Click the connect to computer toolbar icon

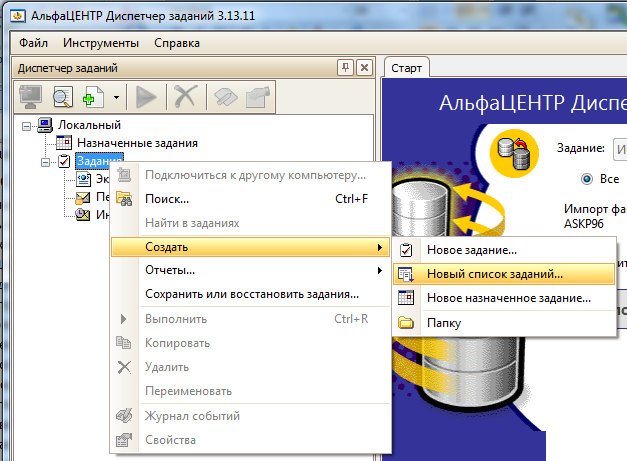tap(30, 97)
